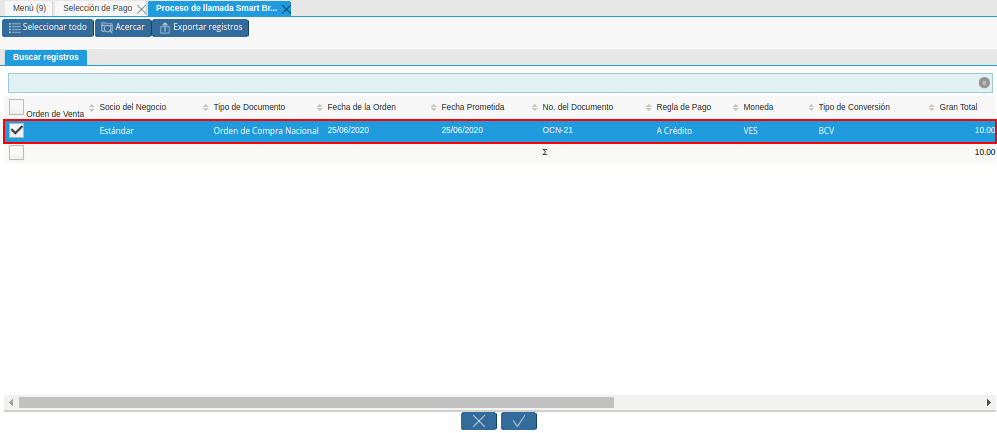Sort by Gran Total column
This screenshot has height=433, width=997.
958,107
